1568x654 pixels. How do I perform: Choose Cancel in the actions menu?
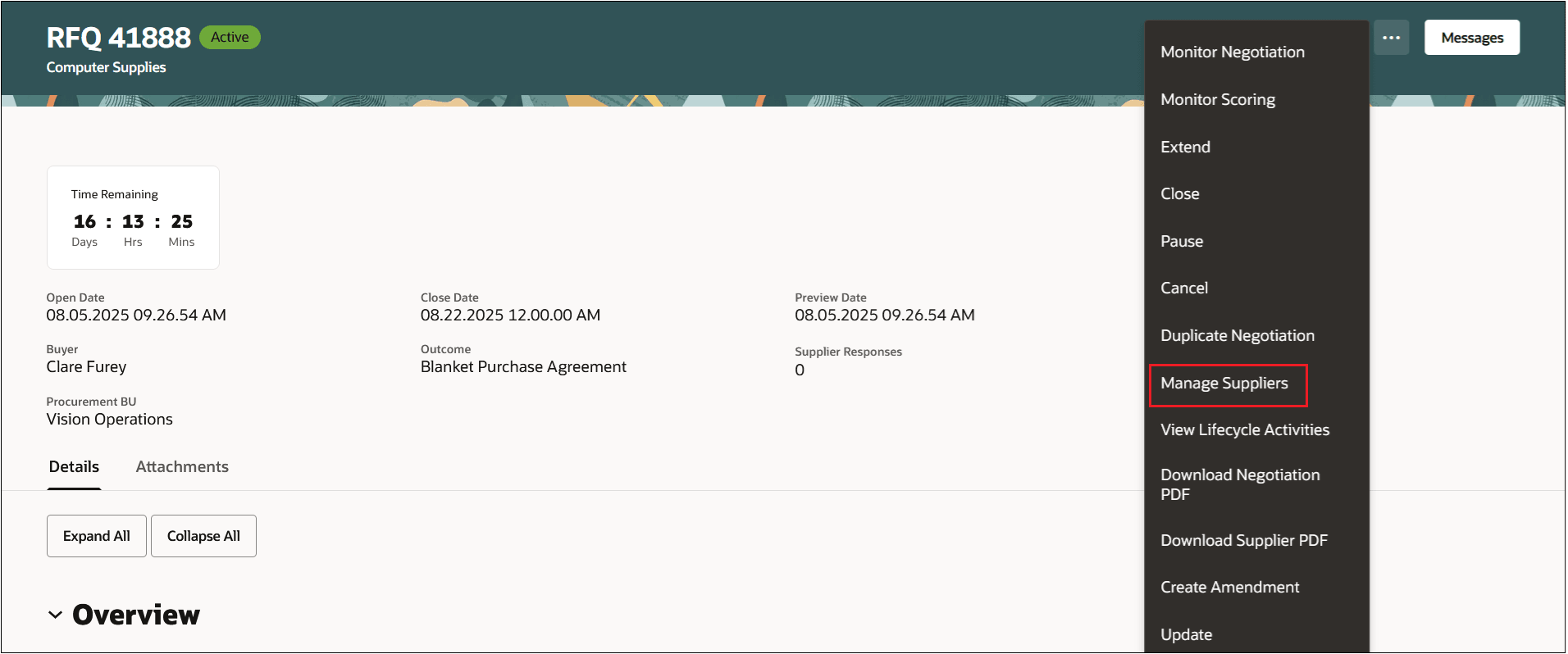[1184, 288]
